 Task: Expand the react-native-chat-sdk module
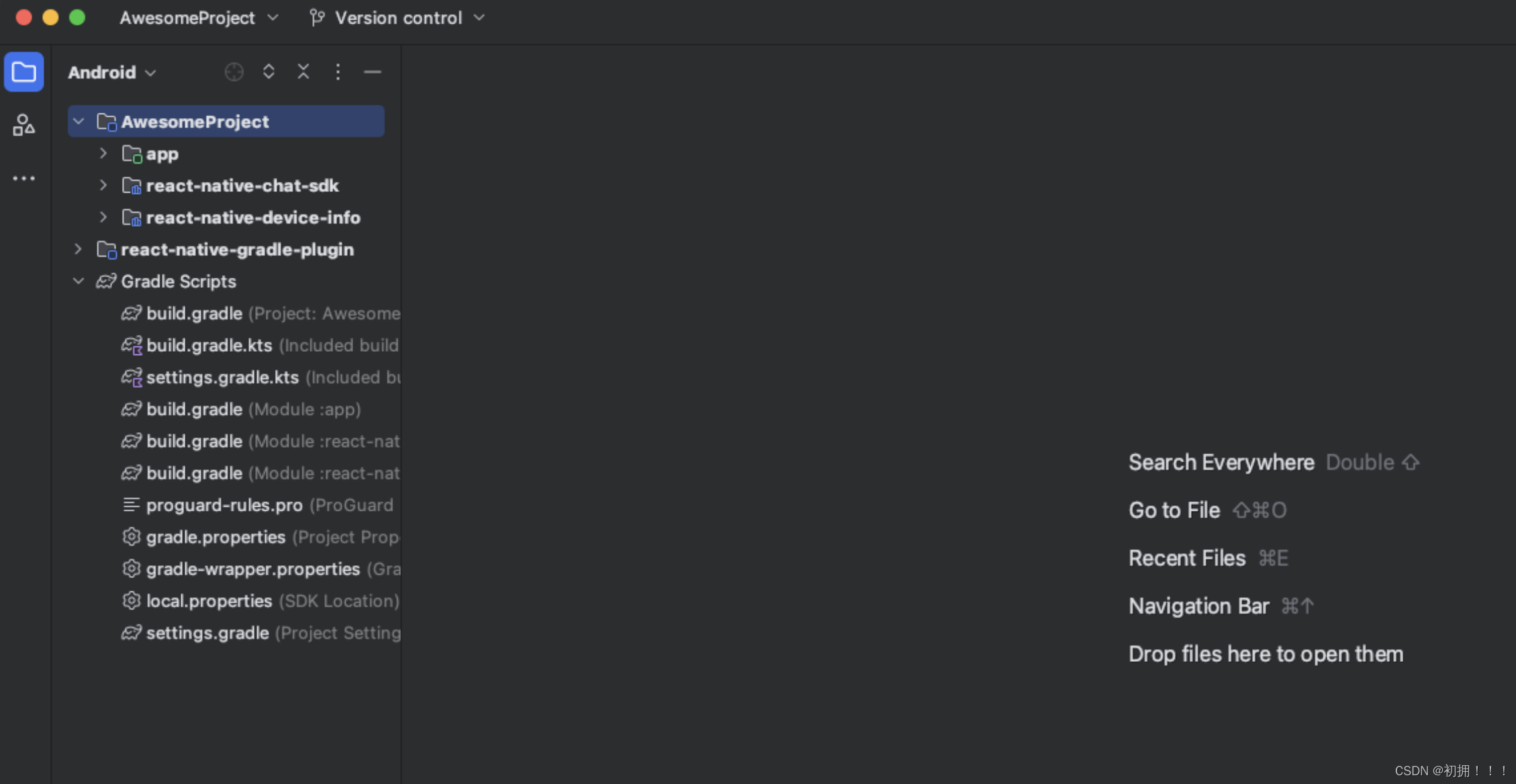pos(103,186)
